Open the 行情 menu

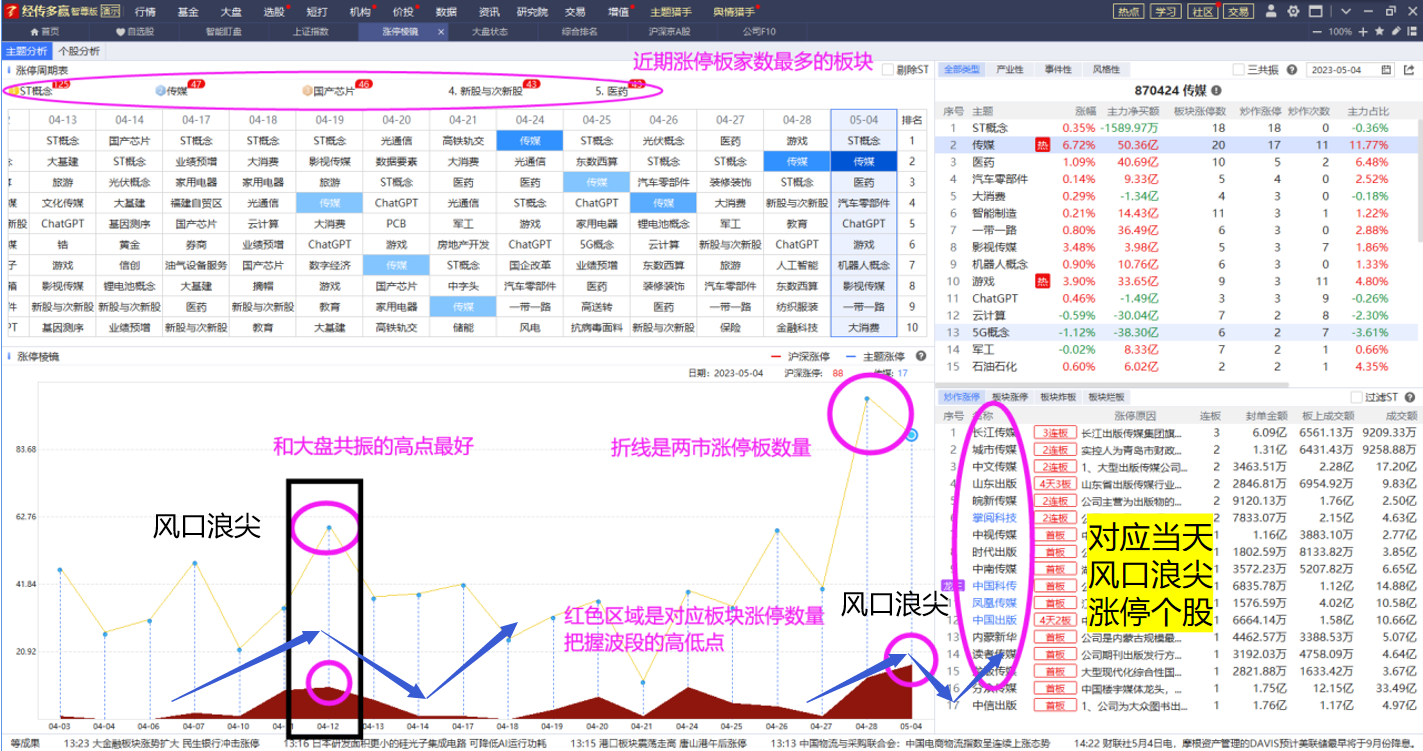(145, 12)
